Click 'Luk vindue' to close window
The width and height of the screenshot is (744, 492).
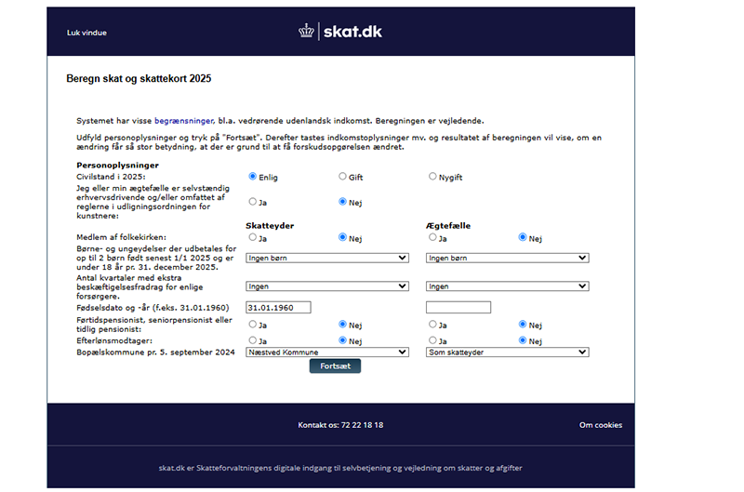pos(86,32)
